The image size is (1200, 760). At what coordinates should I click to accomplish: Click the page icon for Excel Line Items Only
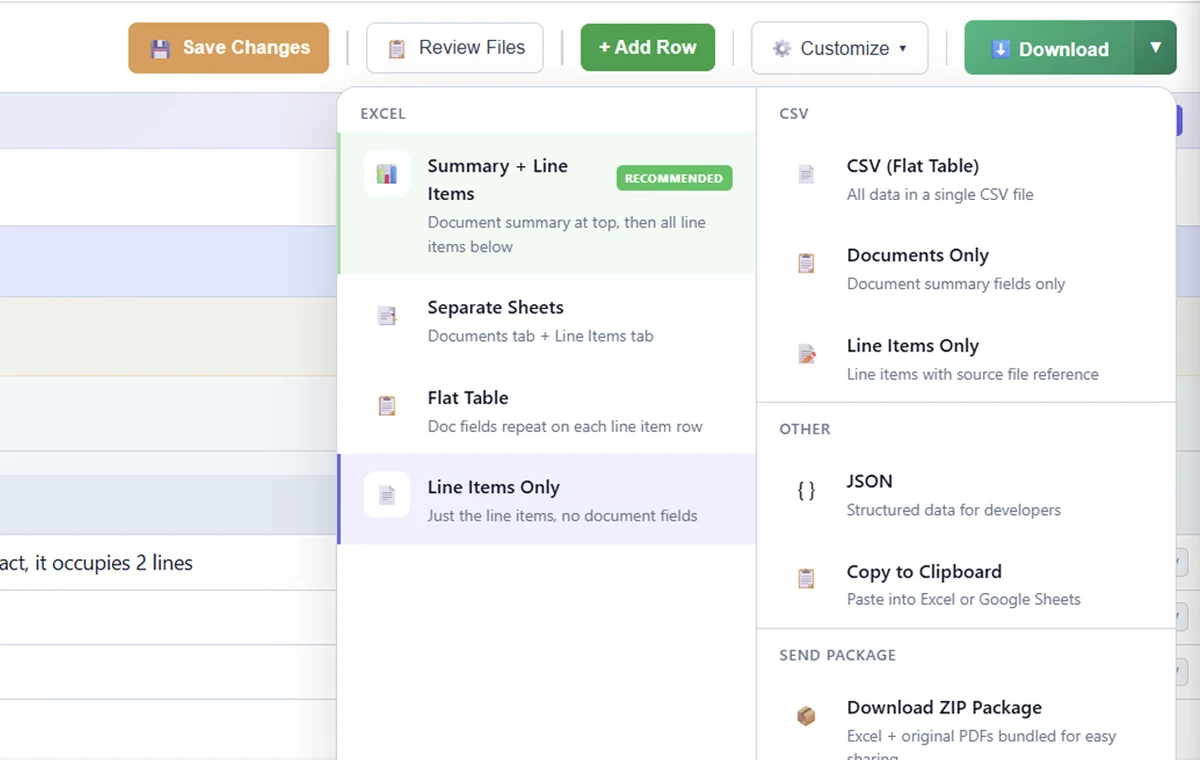tap(387, 495)
